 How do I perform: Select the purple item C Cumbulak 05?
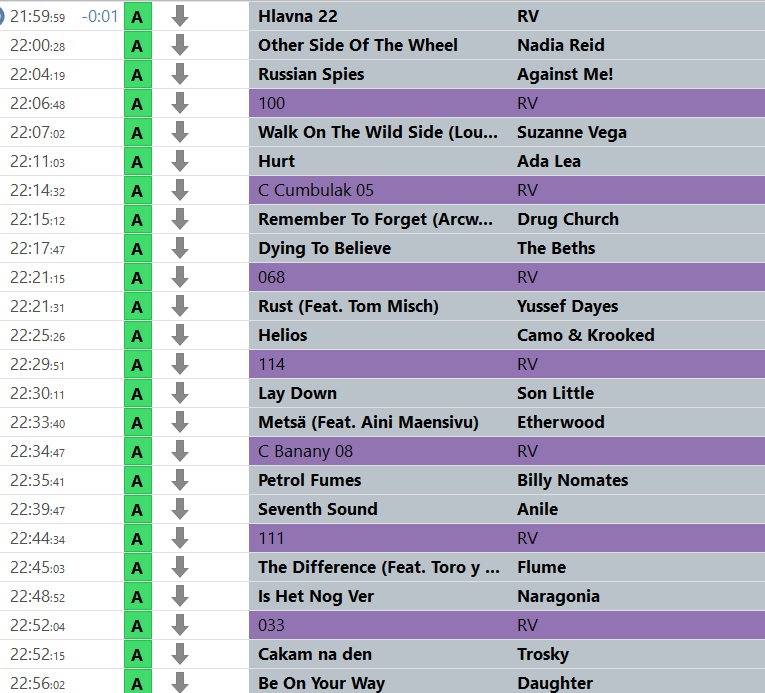pos(316,190)
